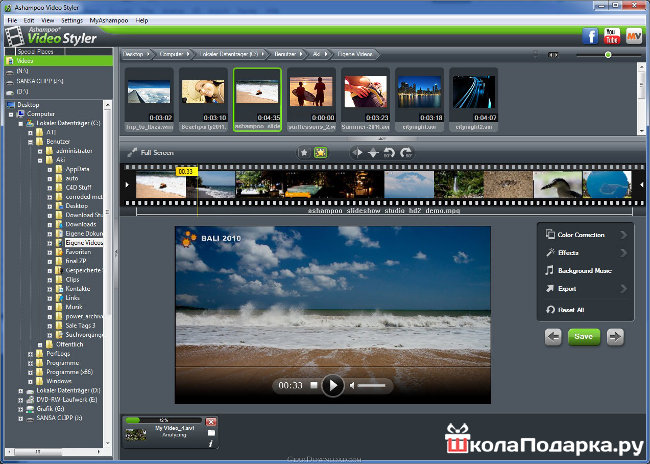This screenshot has width=650, height=464.
Task: Click Reset All
Action: (x=566, y=309)
